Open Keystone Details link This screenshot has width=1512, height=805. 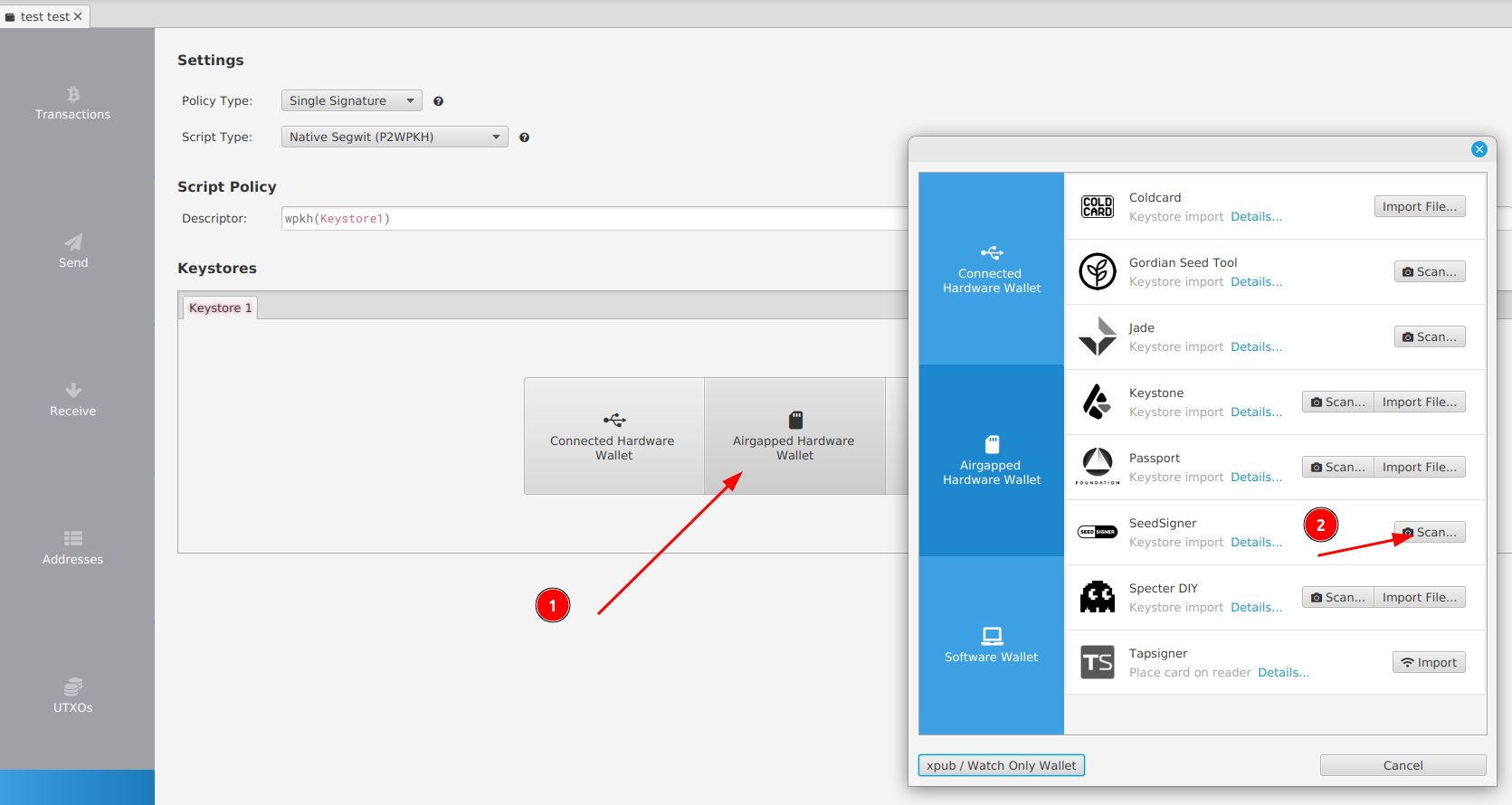1256,412
